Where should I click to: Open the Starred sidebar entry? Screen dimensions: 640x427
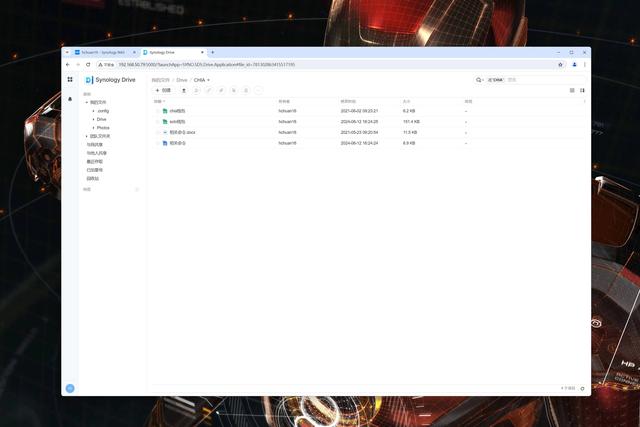coord(95,170)
